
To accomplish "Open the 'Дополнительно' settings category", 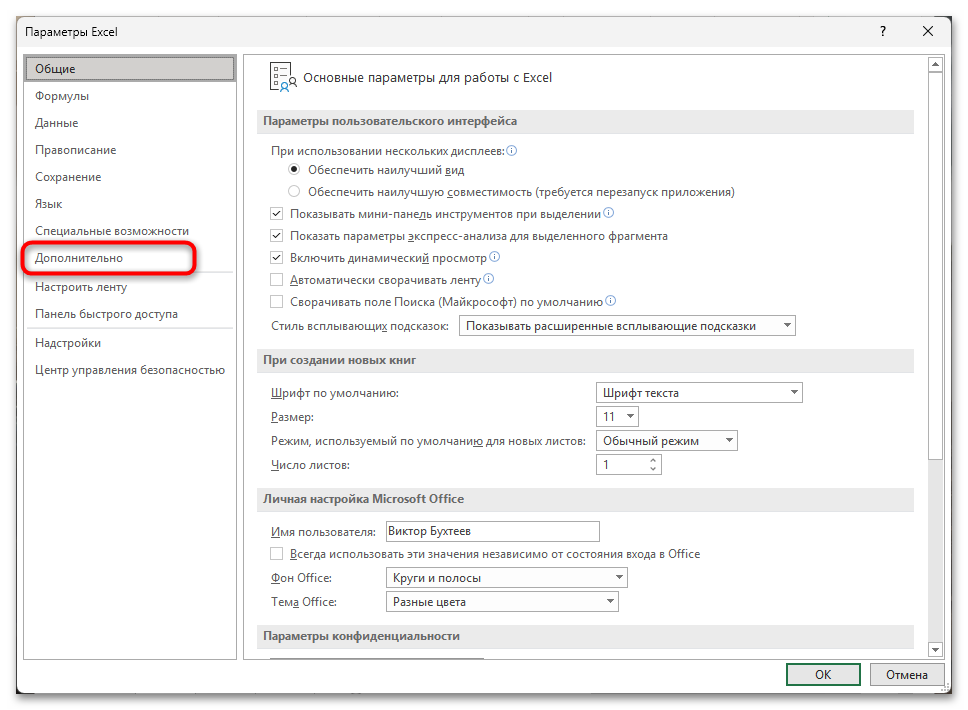I will 79,258.
